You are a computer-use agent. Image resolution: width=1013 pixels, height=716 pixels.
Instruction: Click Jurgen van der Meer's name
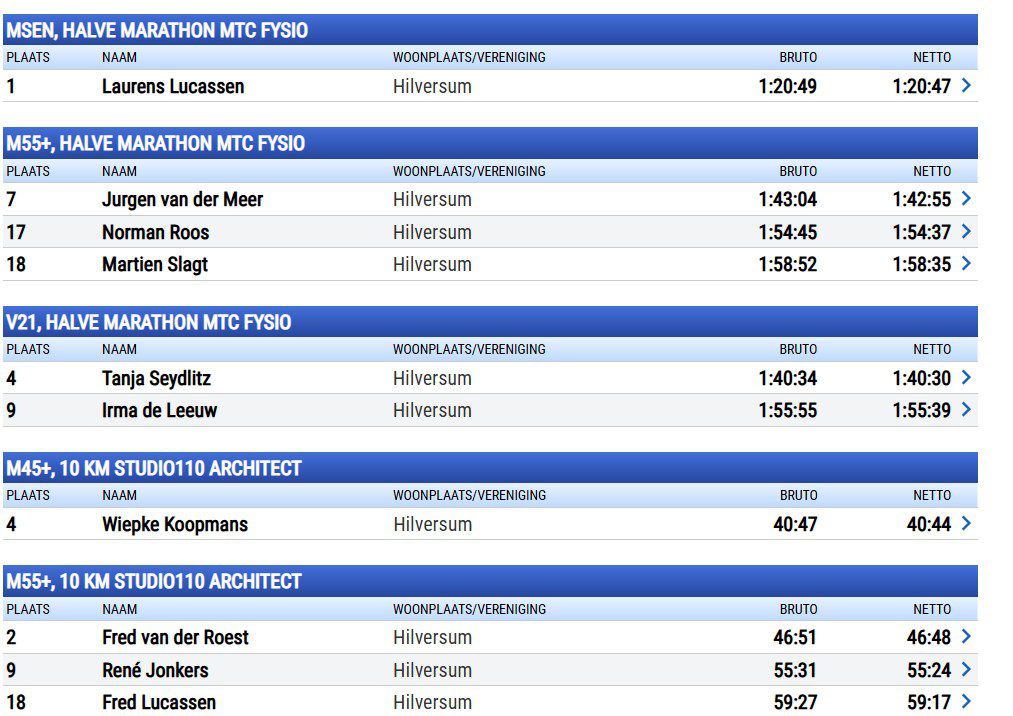(182, 199)
